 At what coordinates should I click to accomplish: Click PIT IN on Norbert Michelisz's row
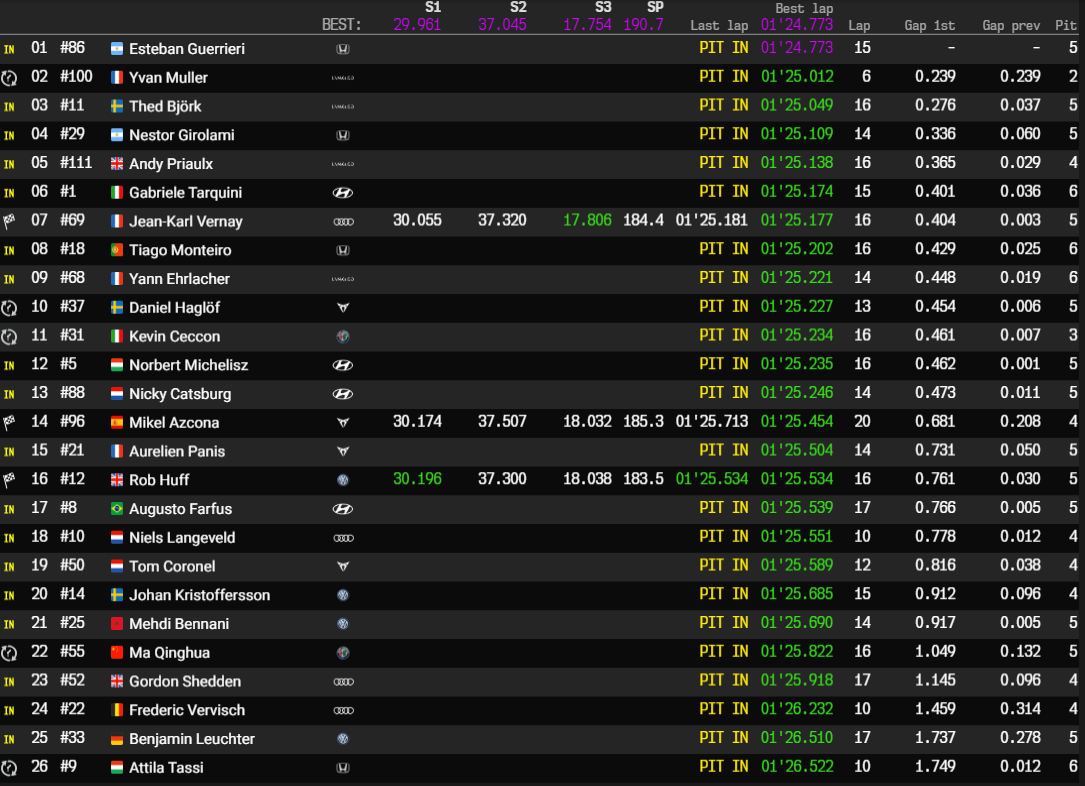coord(723,364)
